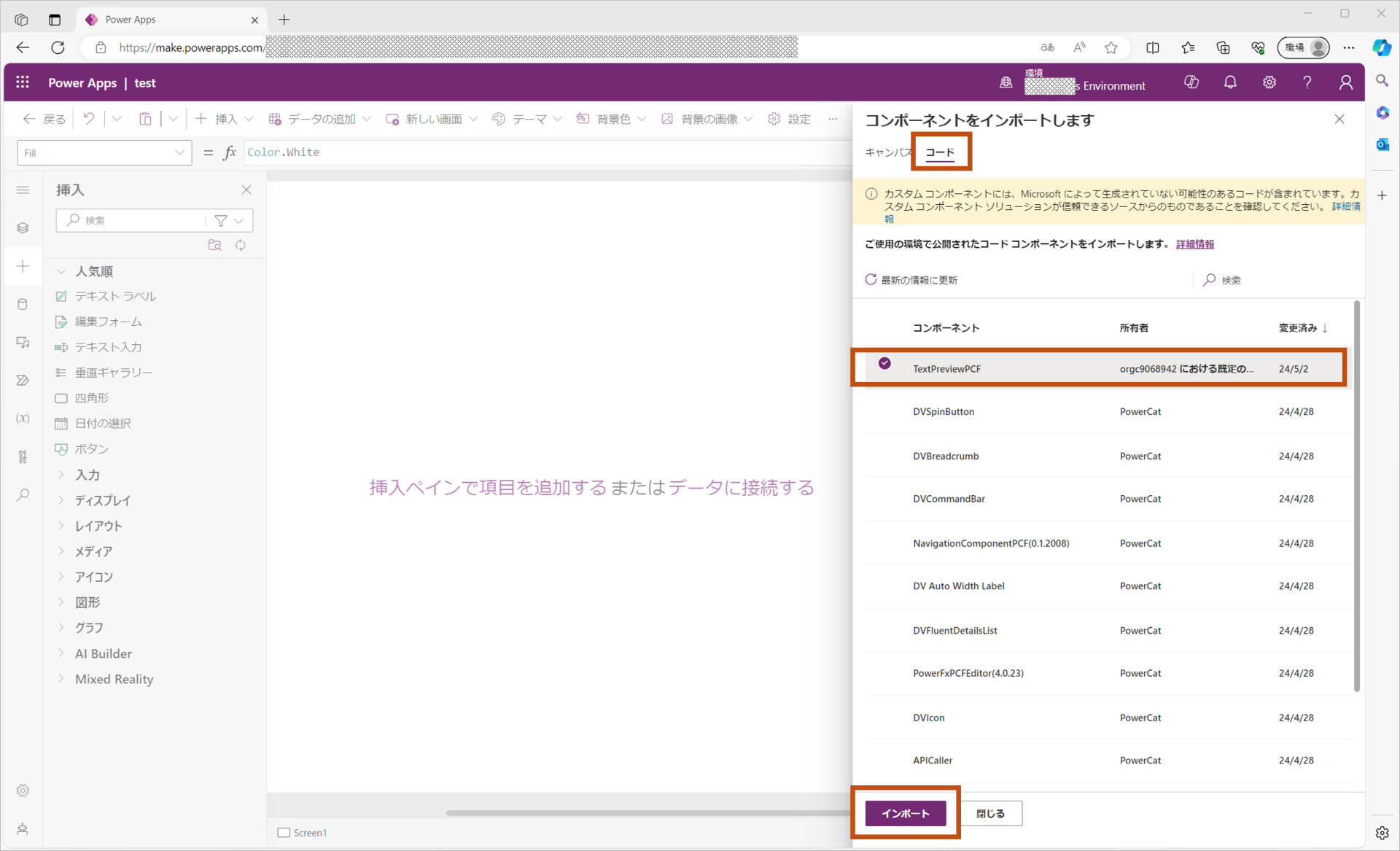Click the 閉じる button
1400x851 pixels.
coord(990,813)
